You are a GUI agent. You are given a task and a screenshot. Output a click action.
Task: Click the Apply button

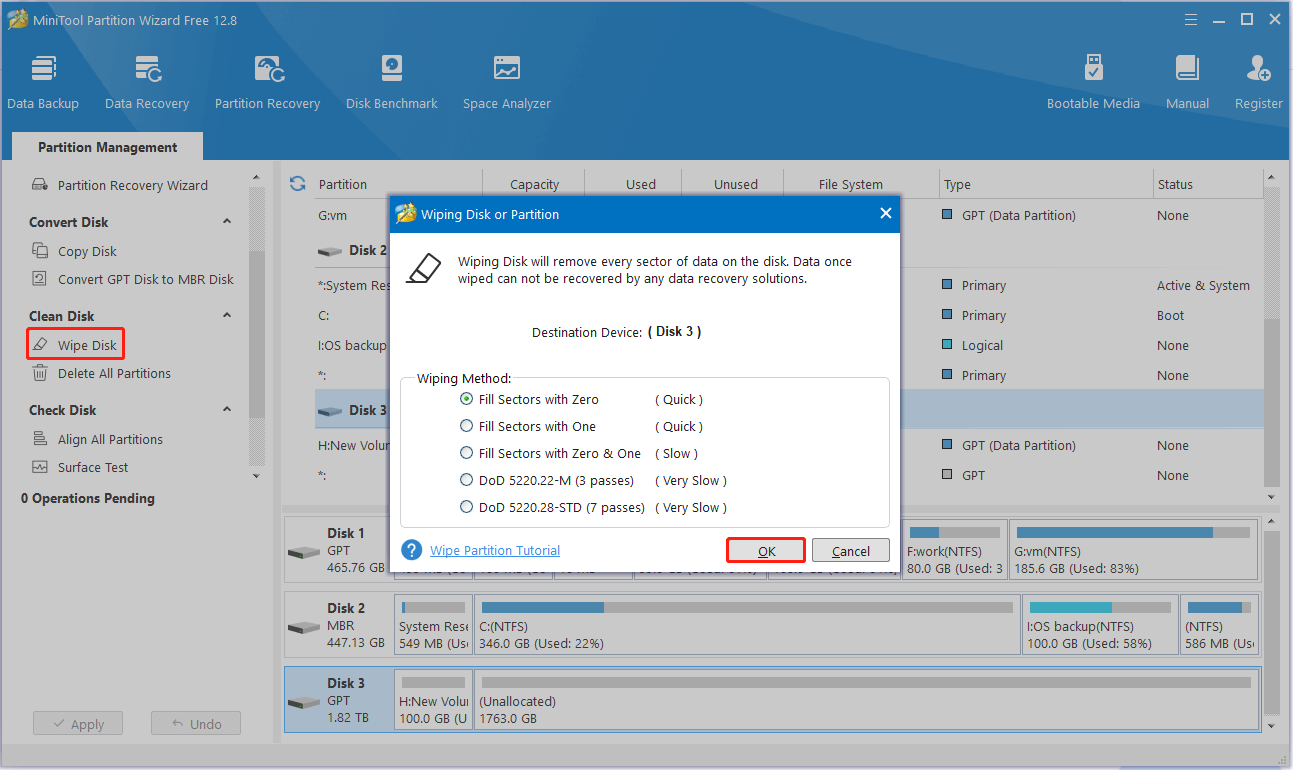click(77, 724)
